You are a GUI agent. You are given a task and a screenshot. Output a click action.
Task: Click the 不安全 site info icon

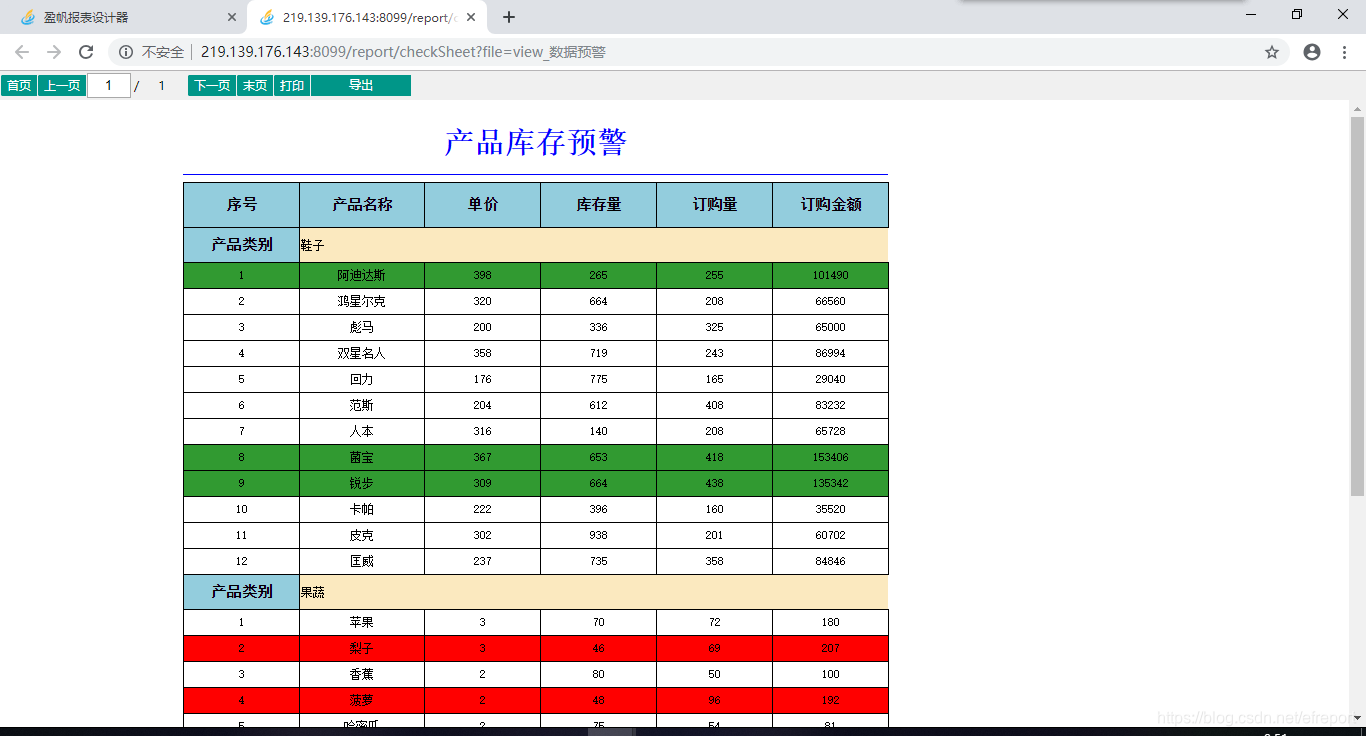[x=126, y=52]
